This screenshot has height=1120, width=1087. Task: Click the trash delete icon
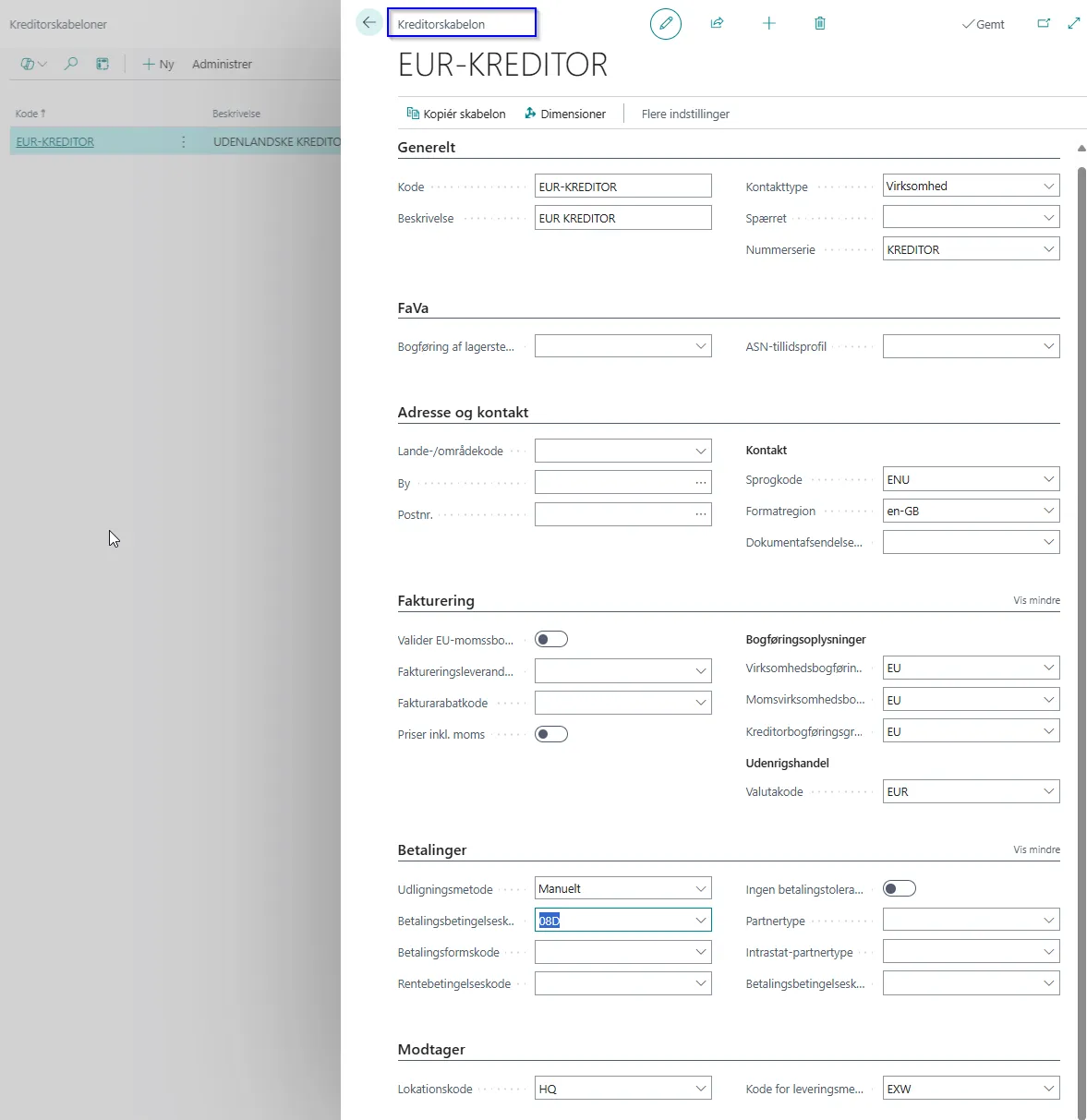click(x=819, y=24)
